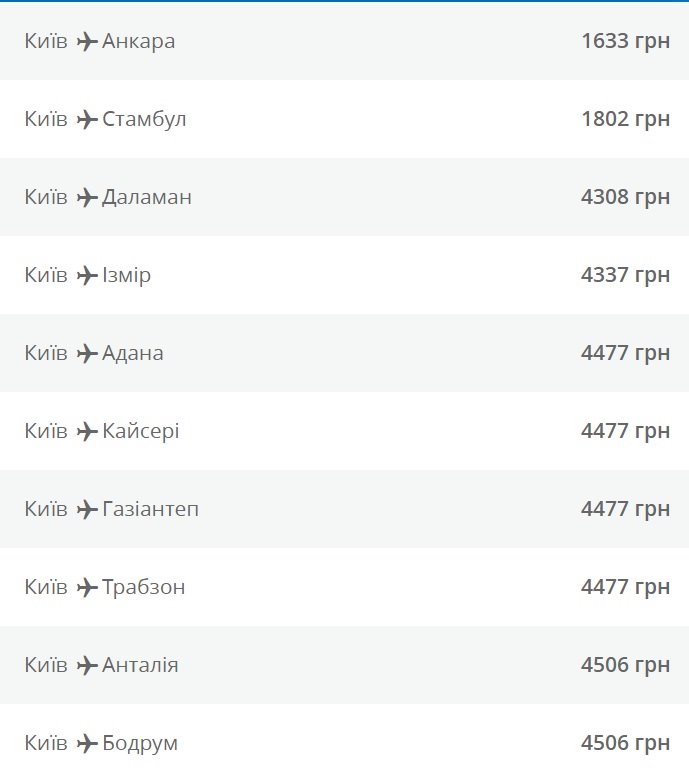
Task: Click the 1802 грн price for Стамбул
Action: [x=625, y=120]
